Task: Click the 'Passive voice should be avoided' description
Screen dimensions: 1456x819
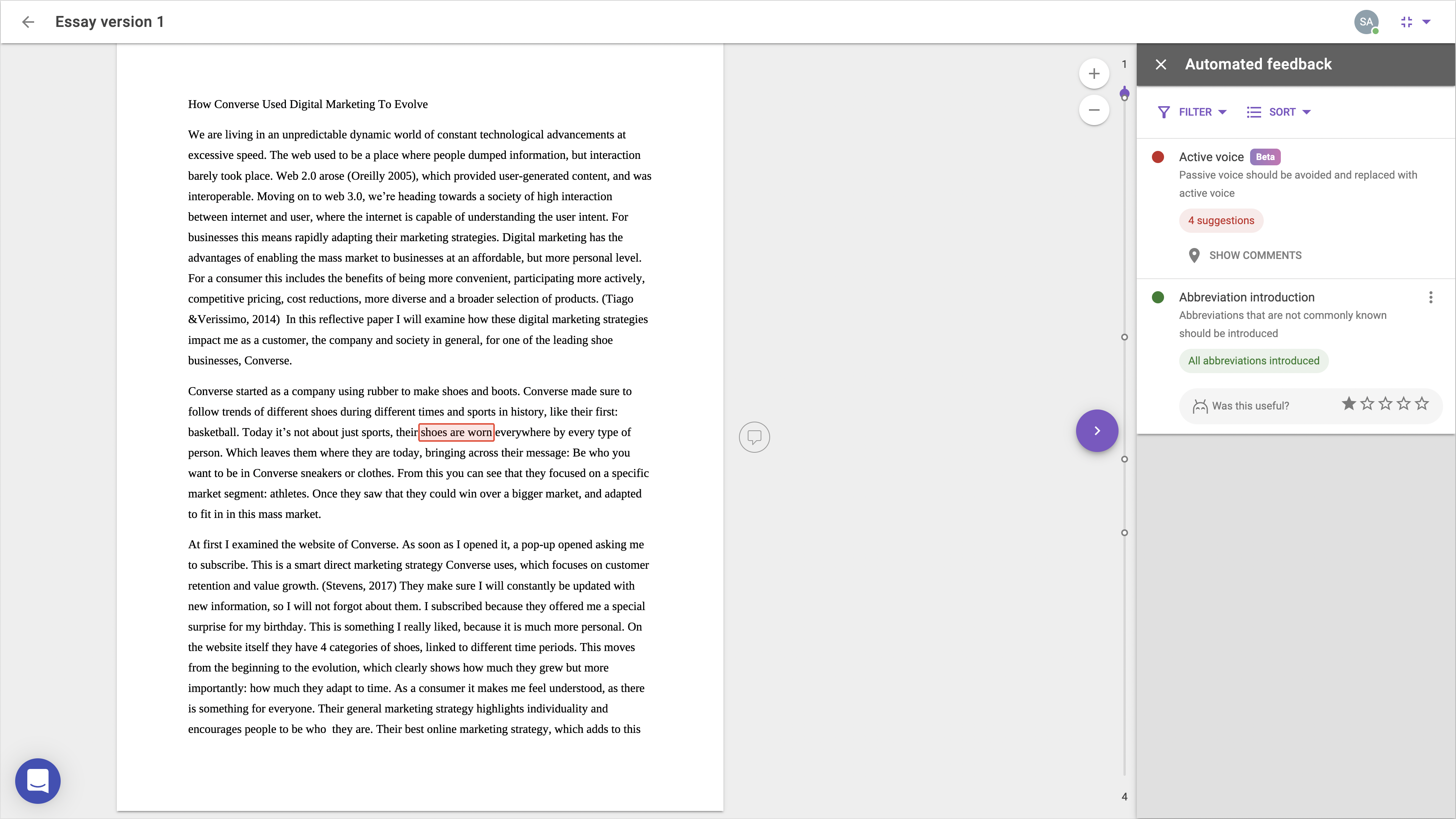Action: click(1298, 184)
